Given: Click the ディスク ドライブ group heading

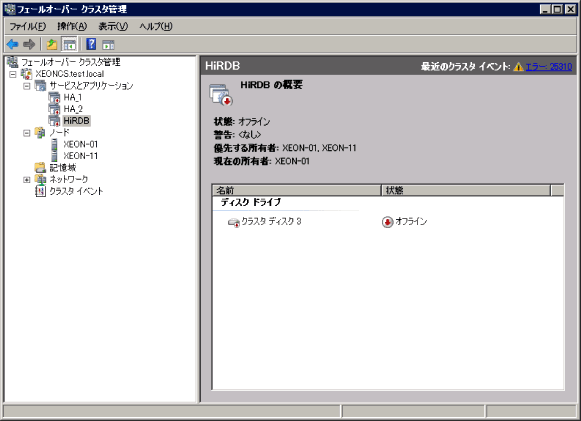Looking at the screenshot, I should pos(251,202).
